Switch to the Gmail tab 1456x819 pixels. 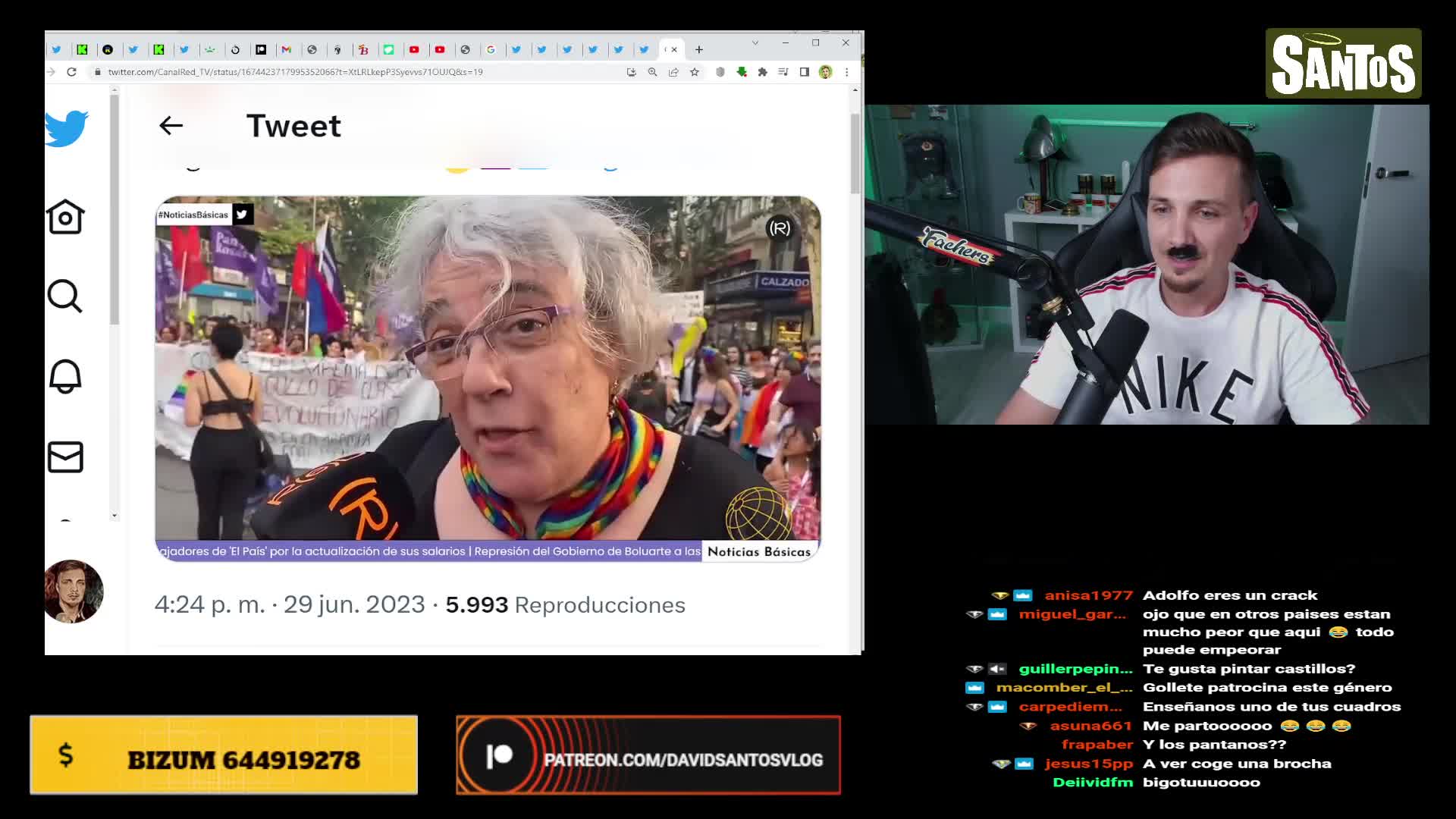tap(287, 50)
